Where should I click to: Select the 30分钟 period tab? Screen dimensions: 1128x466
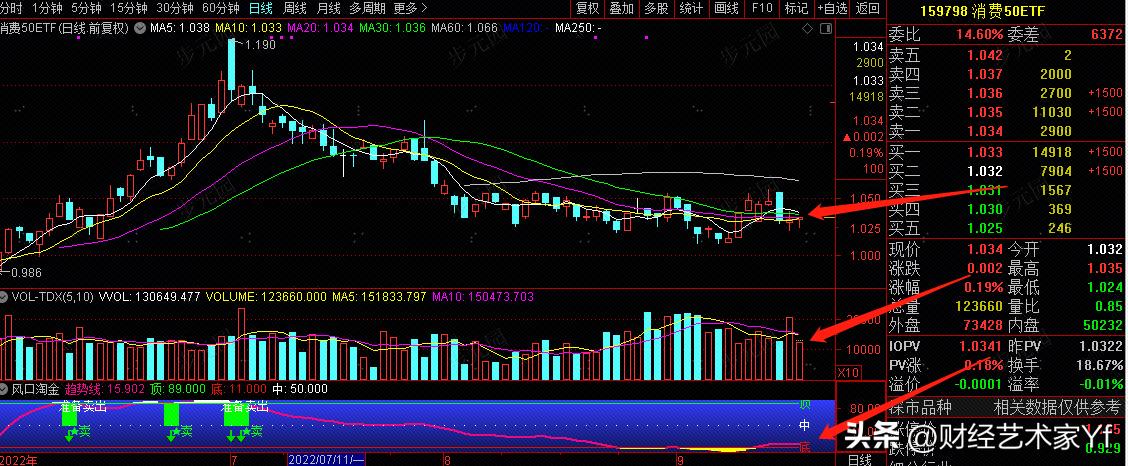point(175,9)
